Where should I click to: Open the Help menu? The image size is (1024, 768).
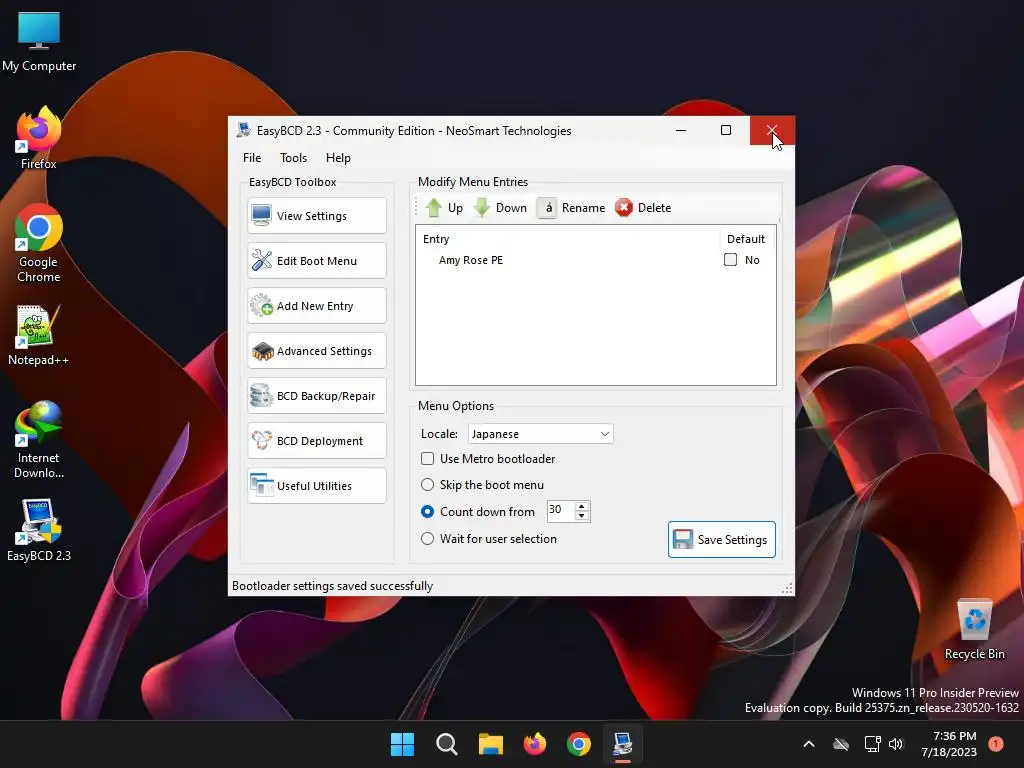[338, 157]
